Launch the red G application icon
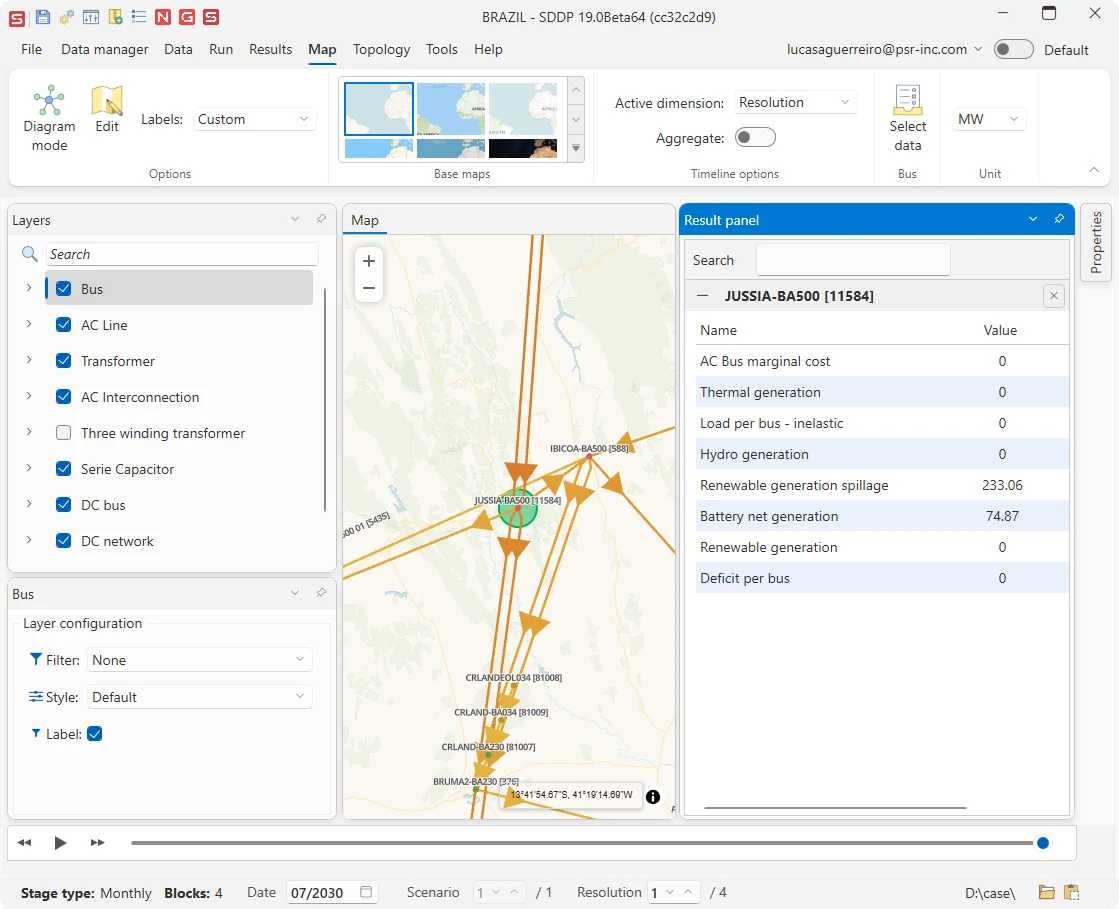 pos(187,17)
